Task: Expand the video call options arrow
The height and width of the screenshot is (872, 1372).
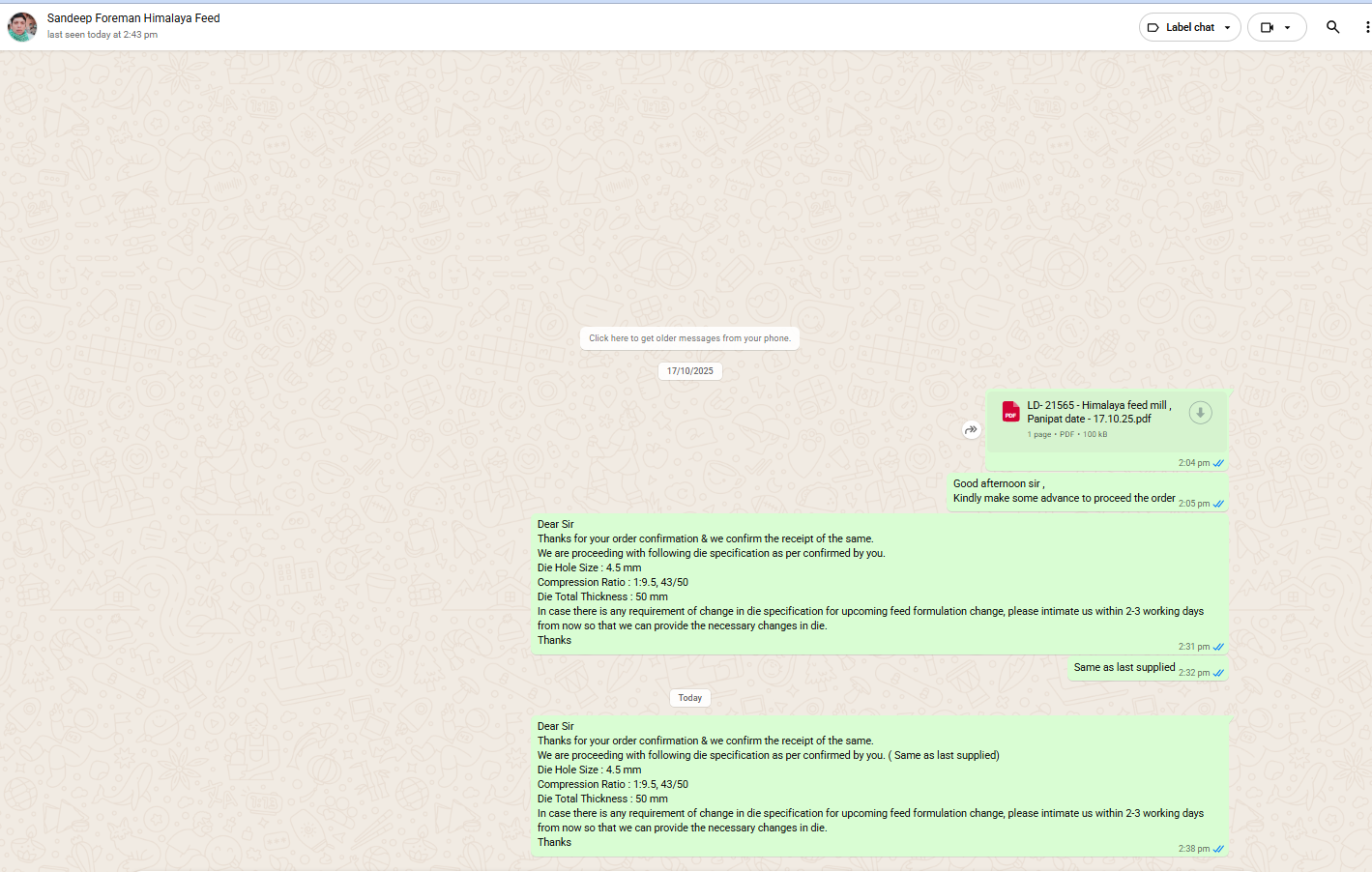Action: pyautogui.click(x=1287, y=28)
